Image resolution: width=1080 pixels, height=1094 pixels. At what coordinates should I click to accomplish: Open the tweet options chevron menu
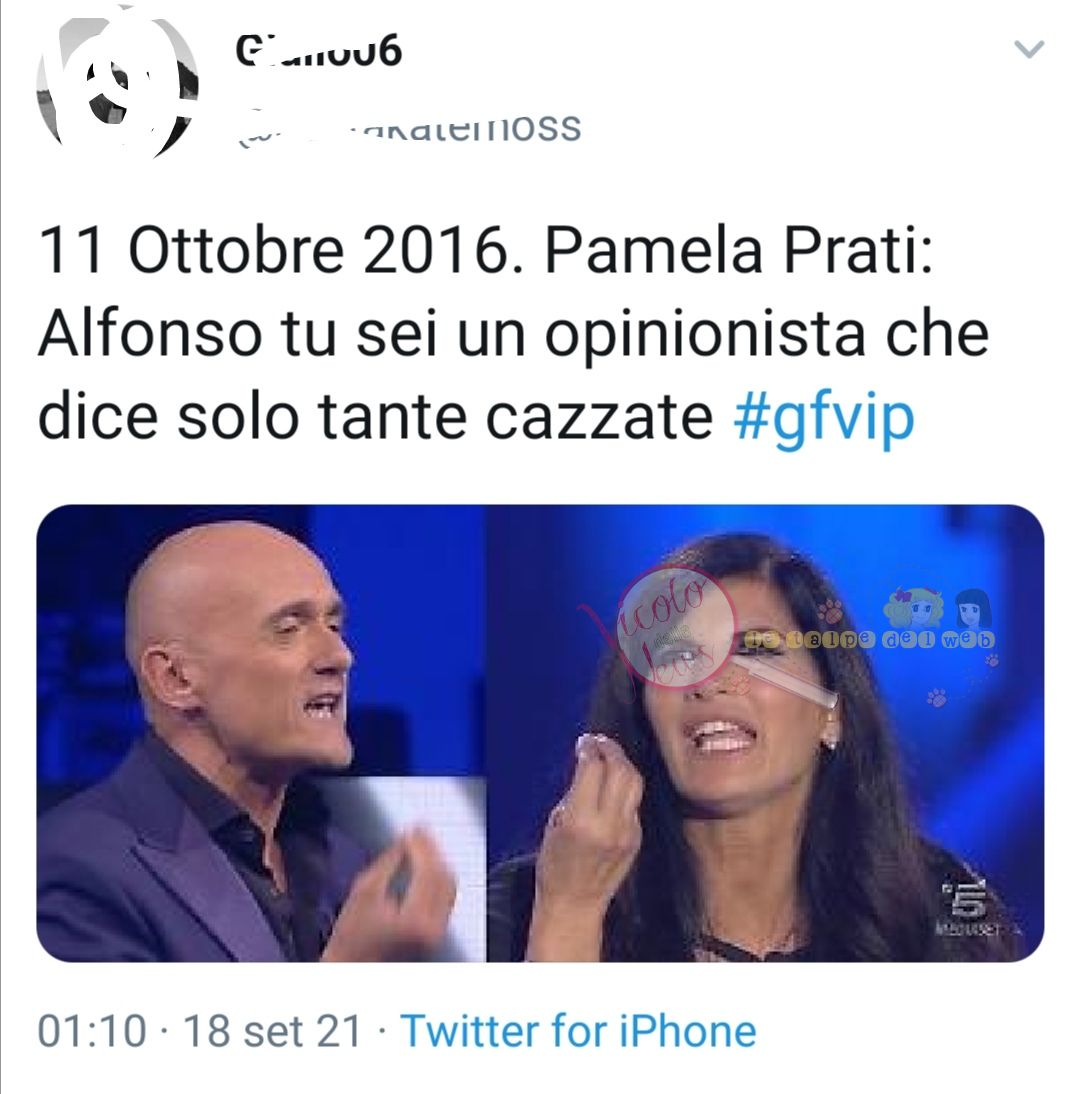click(1028, 49)
